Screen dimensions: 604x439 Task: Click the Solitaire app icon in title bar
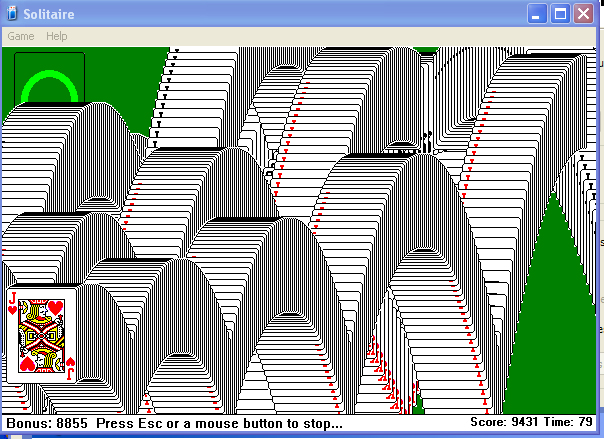11,14
